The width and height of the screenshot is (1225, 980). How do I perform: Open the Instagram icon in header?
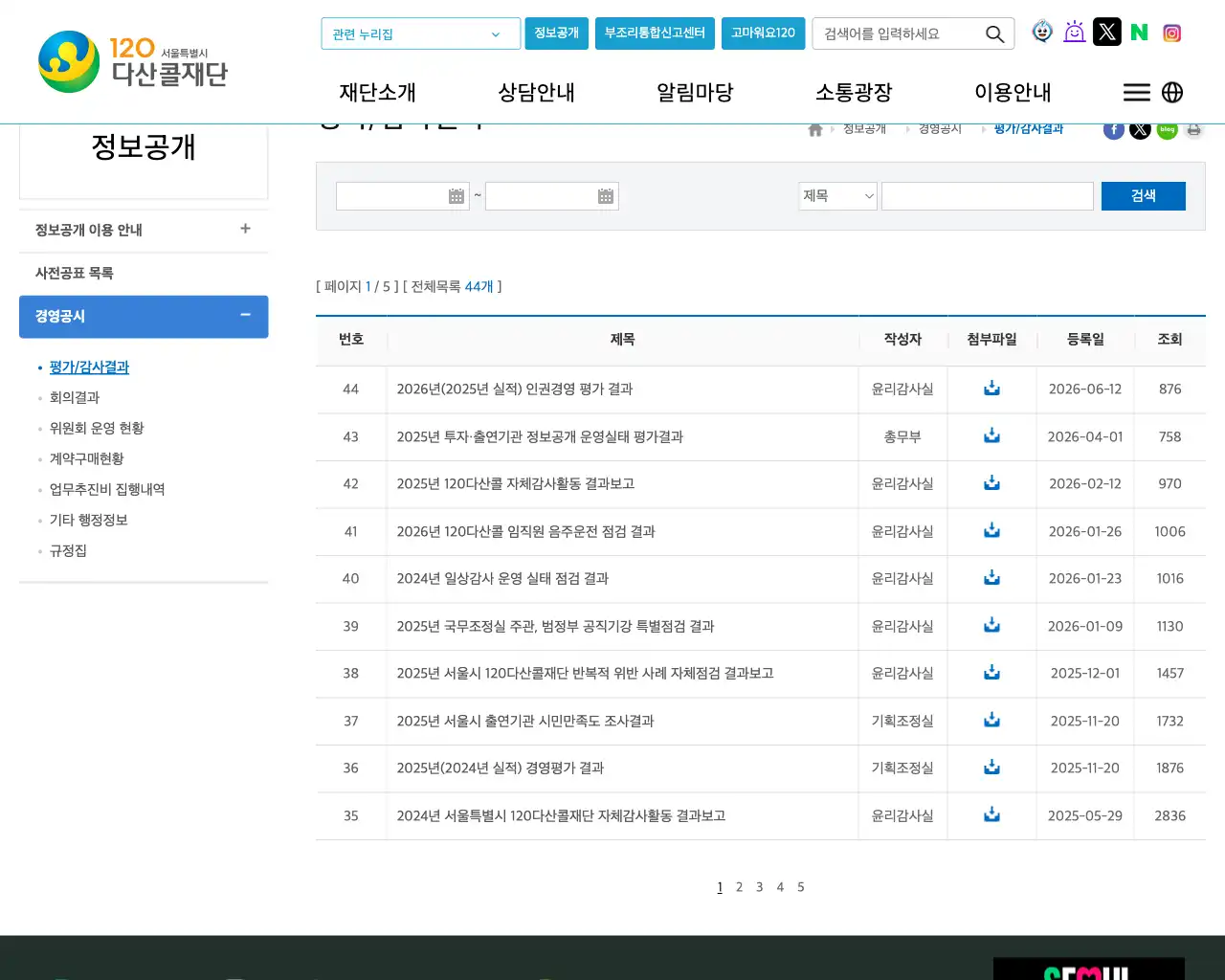(x=1171, y=33)
